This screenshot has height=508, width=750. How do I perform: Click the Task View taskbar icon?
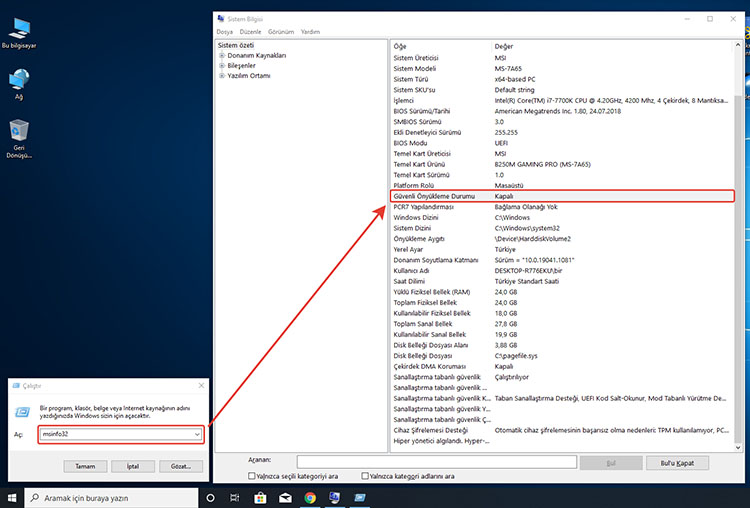point(235,497)
